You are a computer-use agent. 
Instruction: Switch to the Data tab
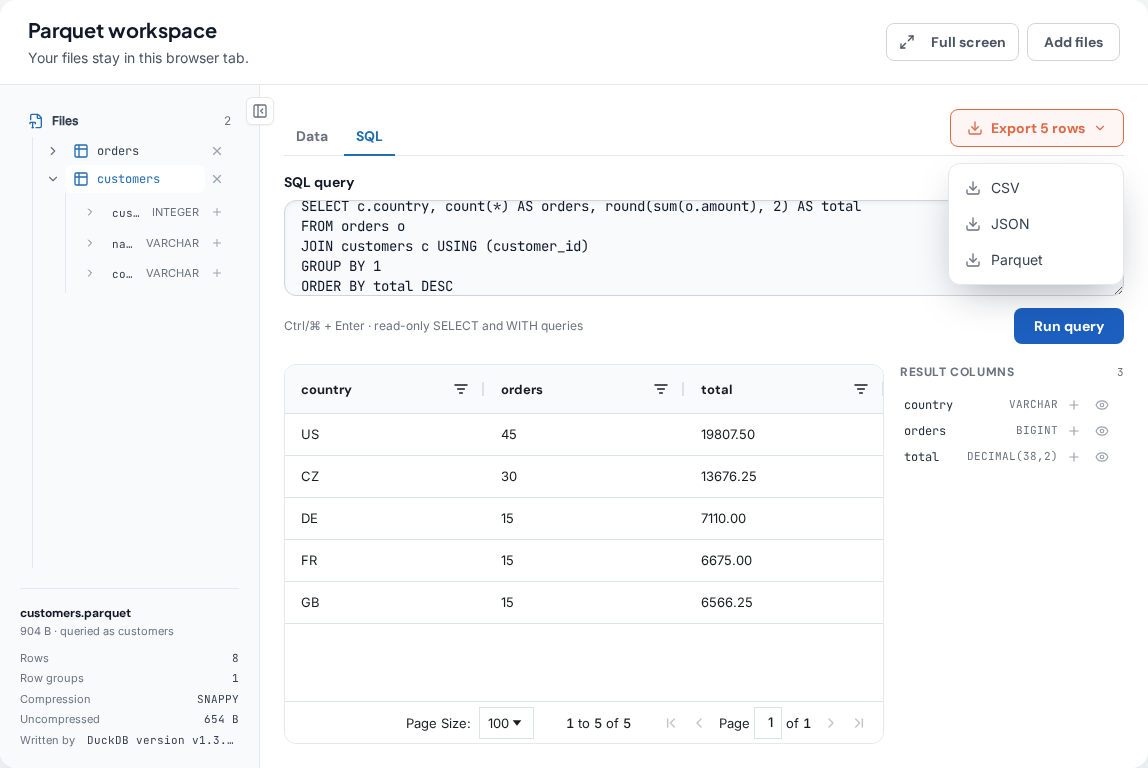coord(312,136)
